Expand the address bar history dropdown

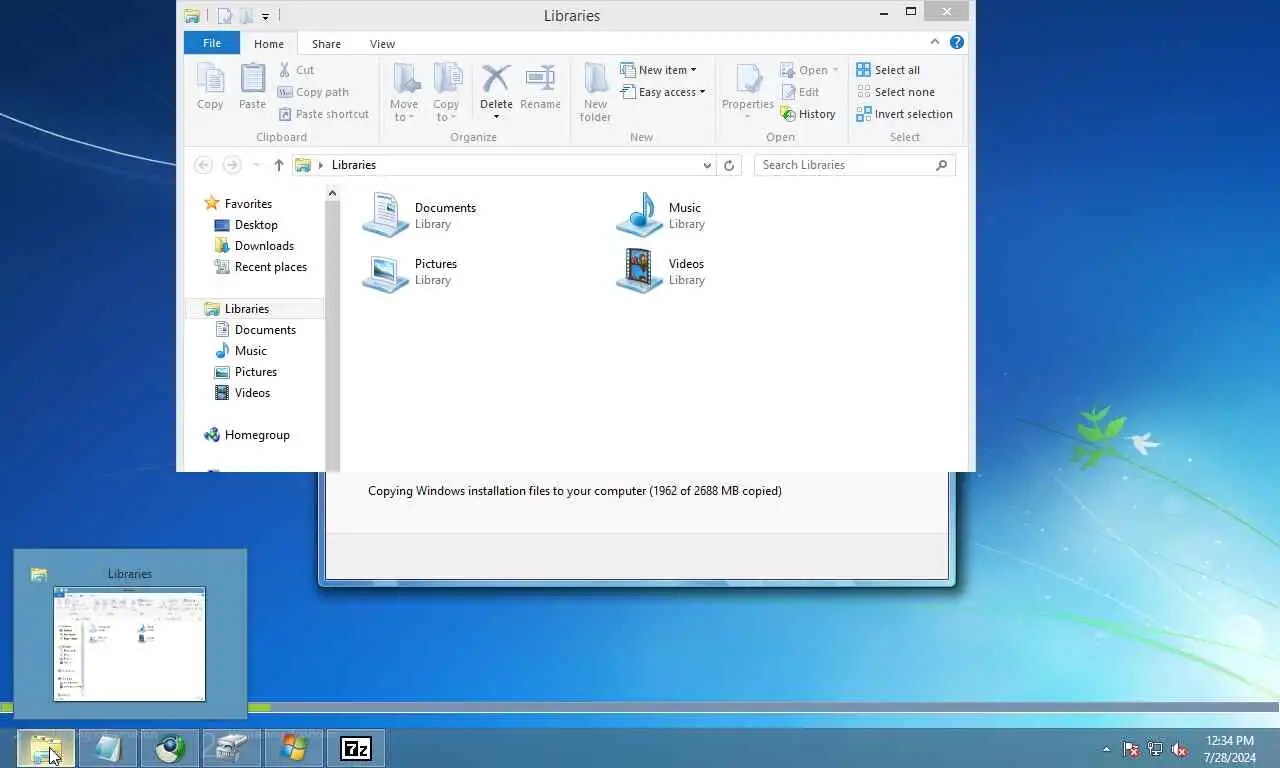point(707,165)
